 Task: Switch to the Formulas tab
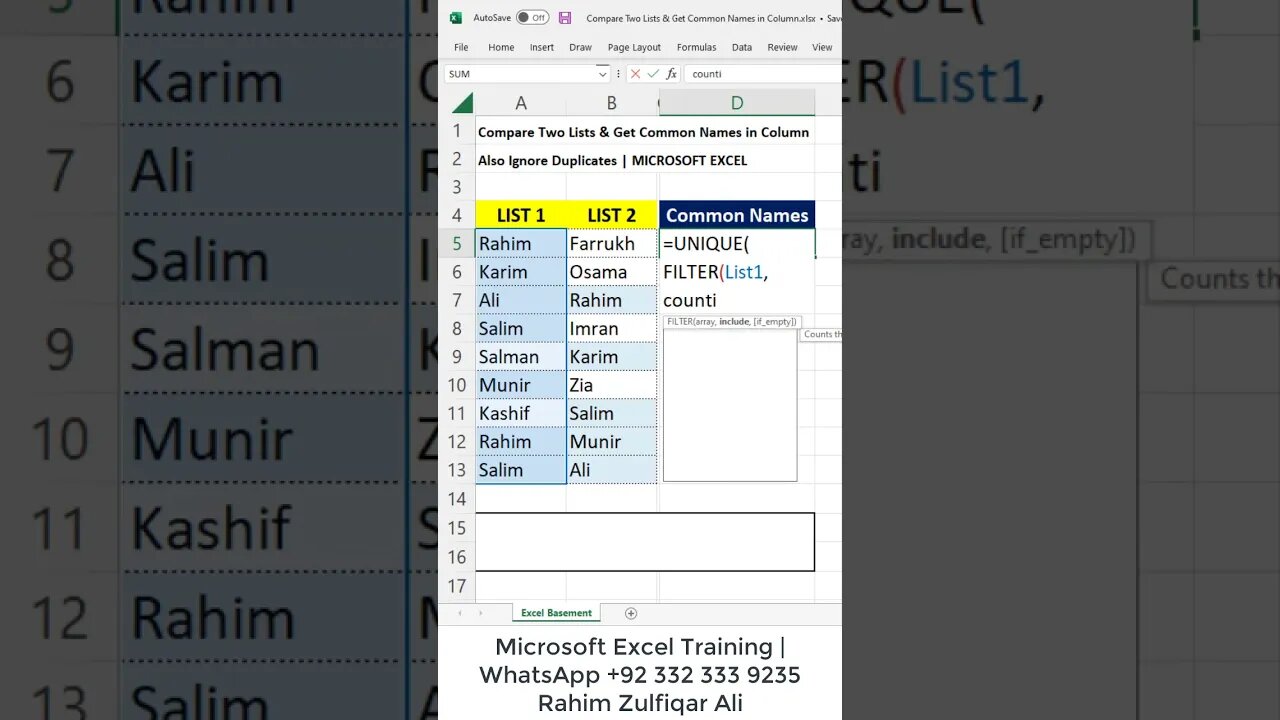(696, 47)
